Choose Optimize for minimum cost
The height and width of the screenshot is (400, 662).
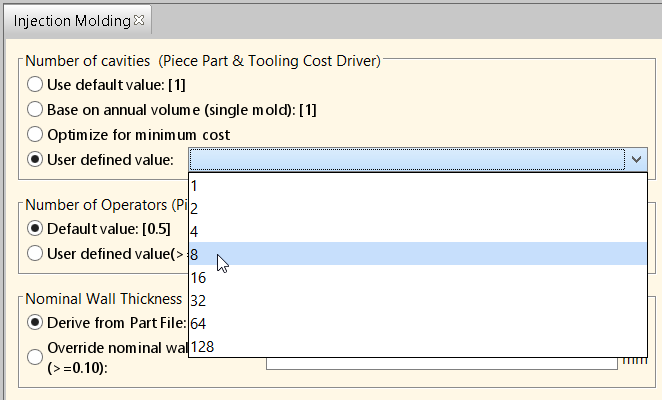(35, 135)
